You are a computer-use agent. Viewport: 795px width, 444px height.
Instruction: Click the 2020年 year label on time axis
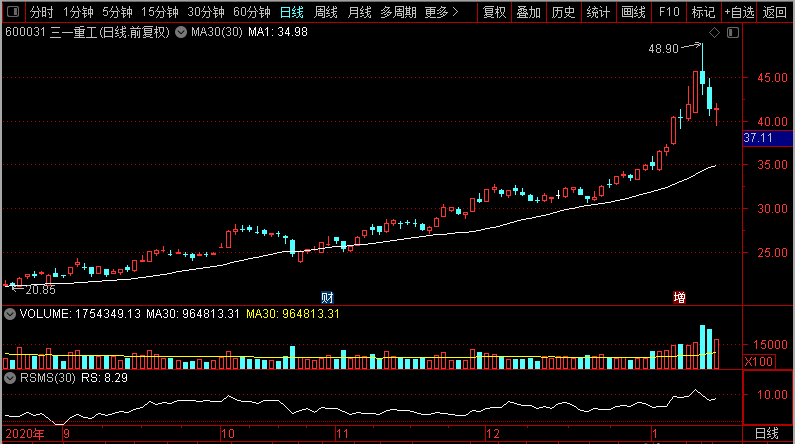[25, 434]
